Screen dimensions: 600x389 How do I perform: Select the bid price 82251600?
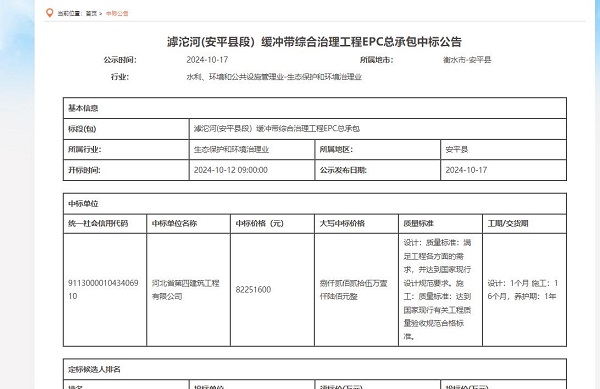tap(253, 290)
